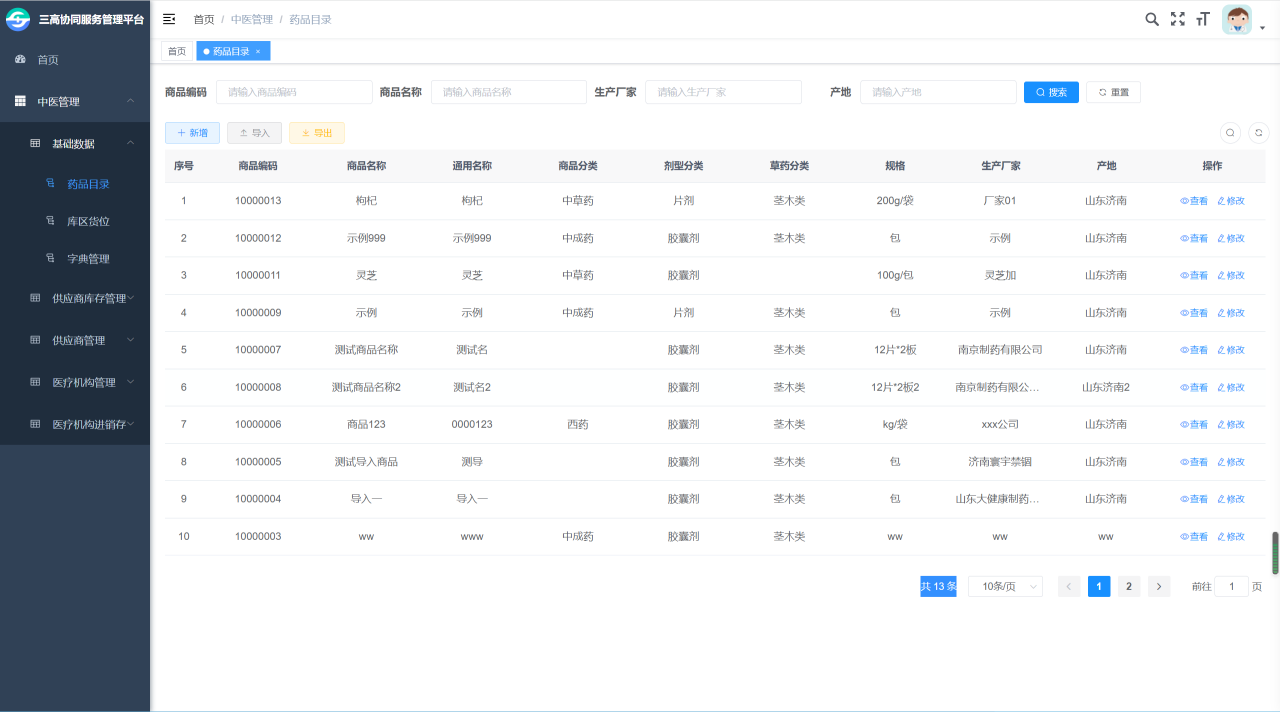Go to page 2 in pagination
Screen dimensions: 1280x712
(1128, 587)
